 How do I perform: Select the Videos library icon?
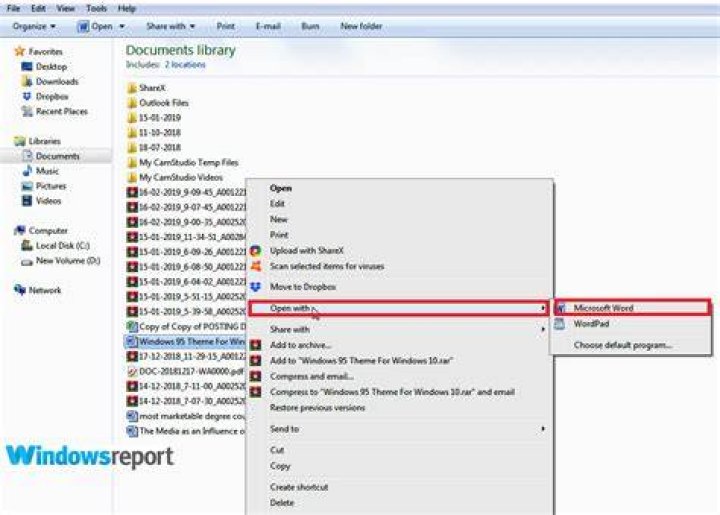tap(27, 201)
